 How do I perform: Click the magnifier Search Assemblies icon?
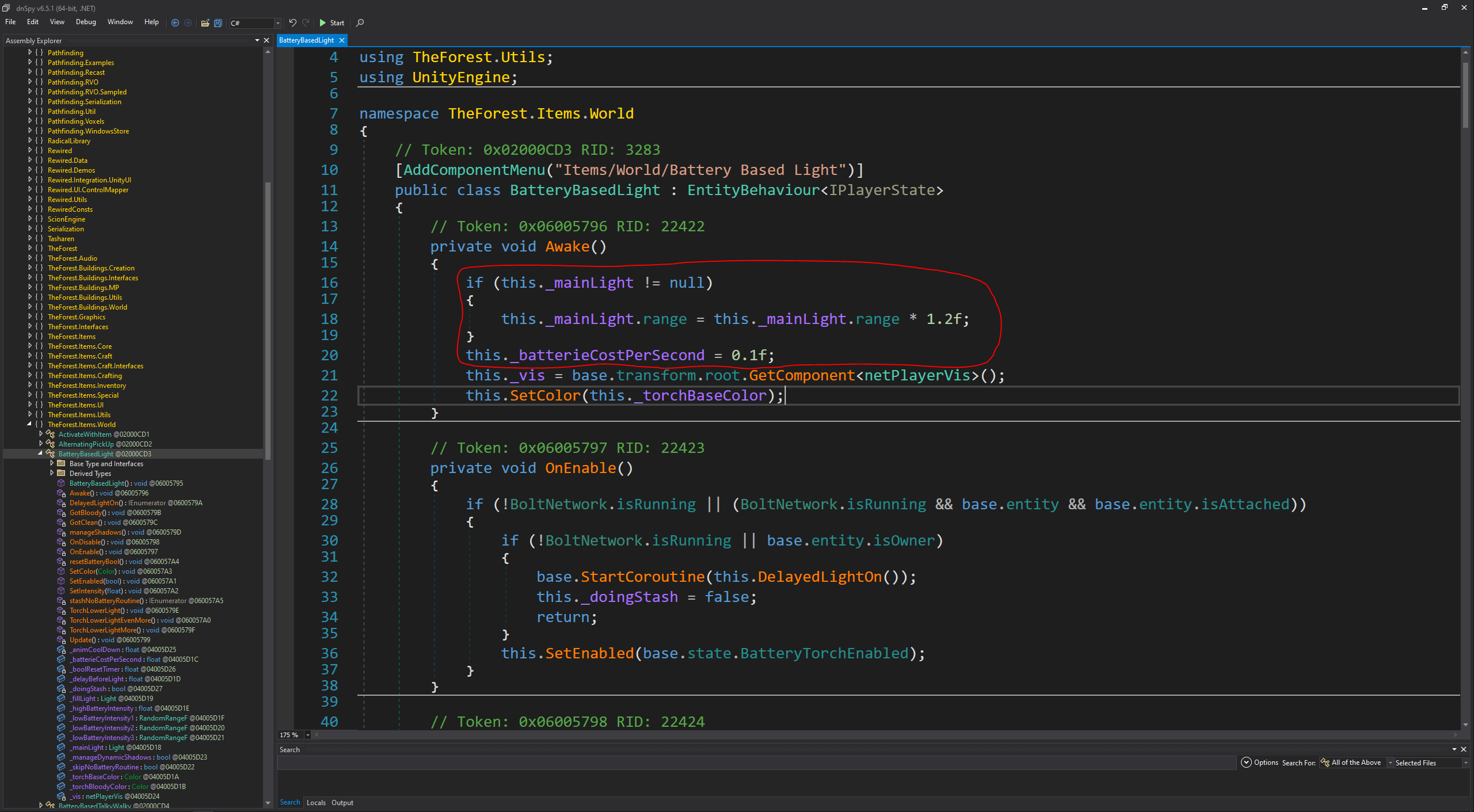point(360,23)
